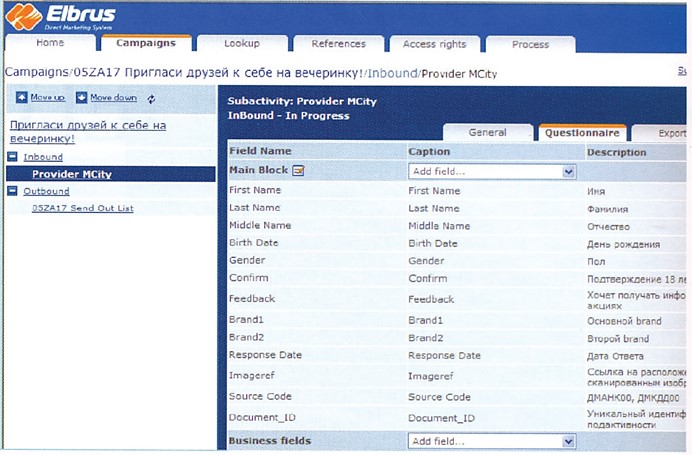Open the Business fields Add field dropdown
Viewport: 692px width, 455px height.
coord(568,441)
